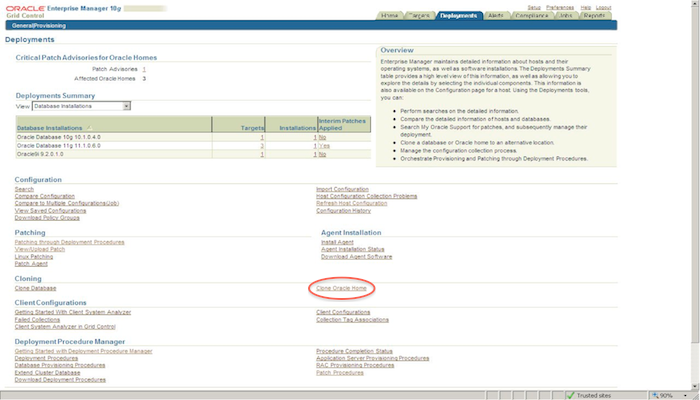Sort by the Targets column header
The width and height of the screenshot is (700, 400).
point(252,128)
